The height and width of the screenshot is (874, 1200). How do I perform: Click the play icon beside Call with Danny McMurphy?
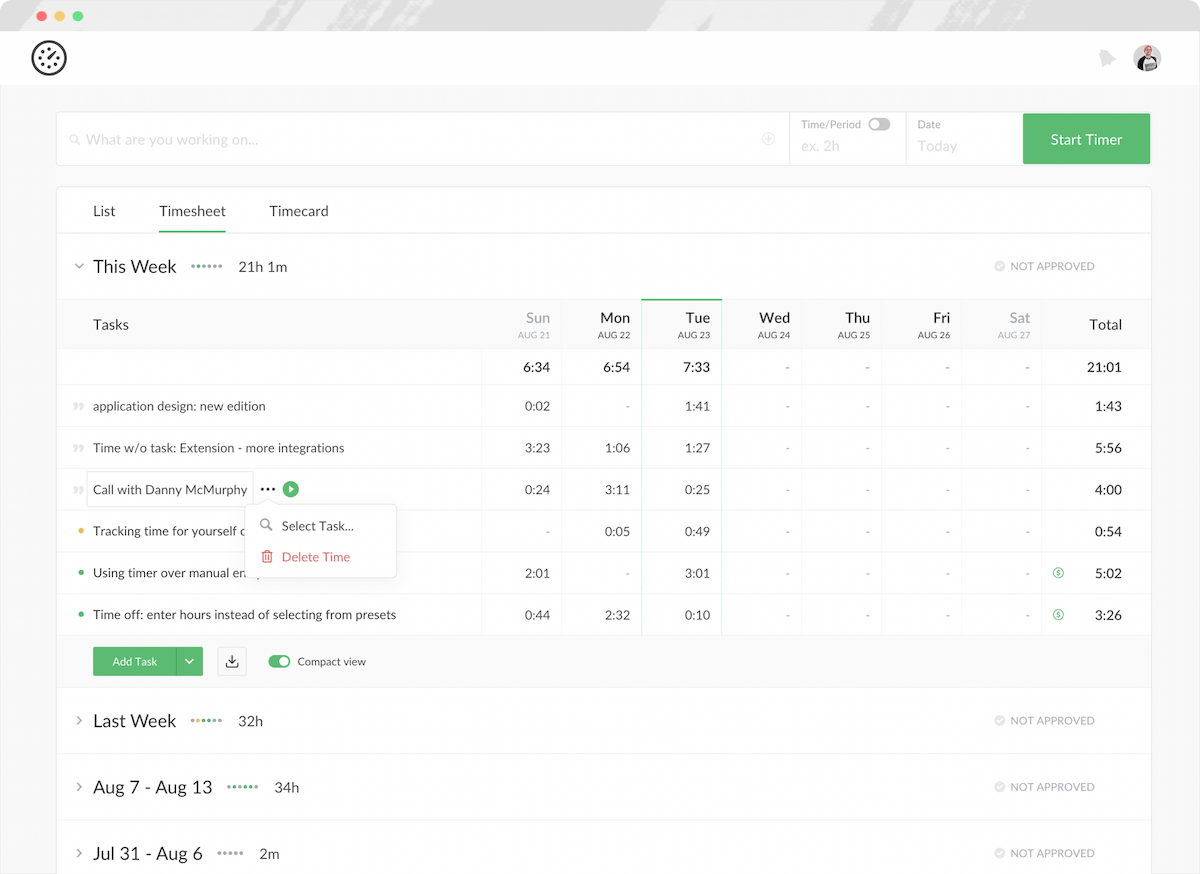click(x=291, y=489)
